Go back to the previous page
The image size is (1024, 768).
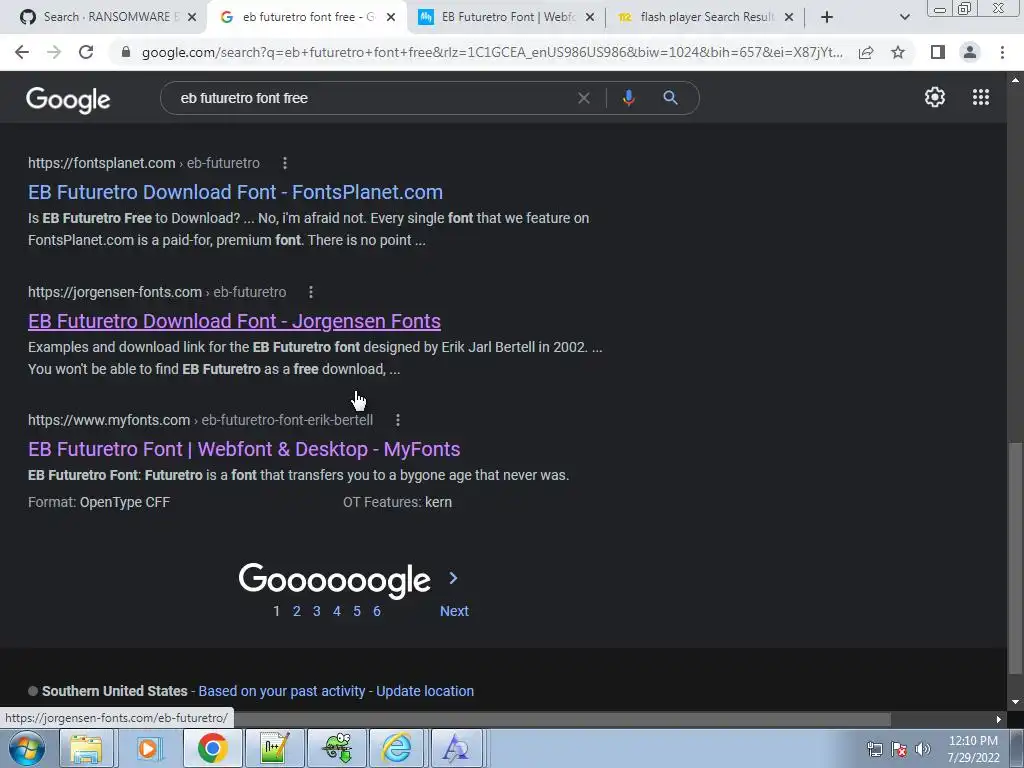pyautogui.click(x=22, y=52)
